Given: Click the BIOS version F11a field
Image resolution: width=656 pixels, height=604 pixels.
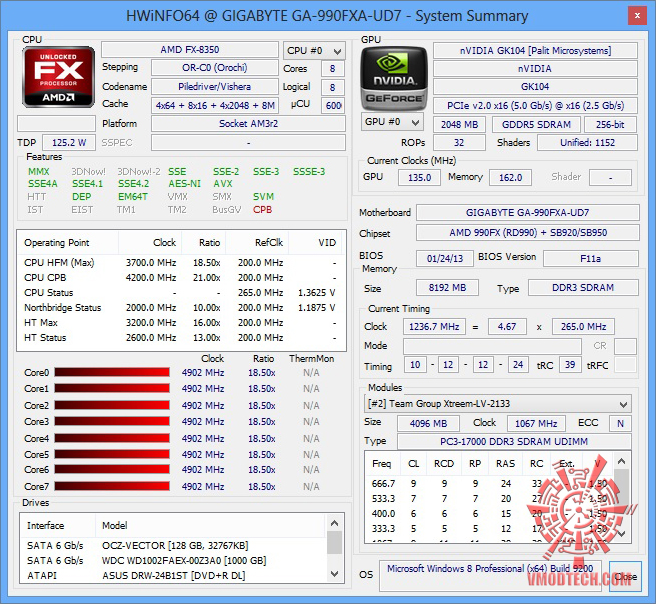Looking at the screenshot, I should click(591, 258).
